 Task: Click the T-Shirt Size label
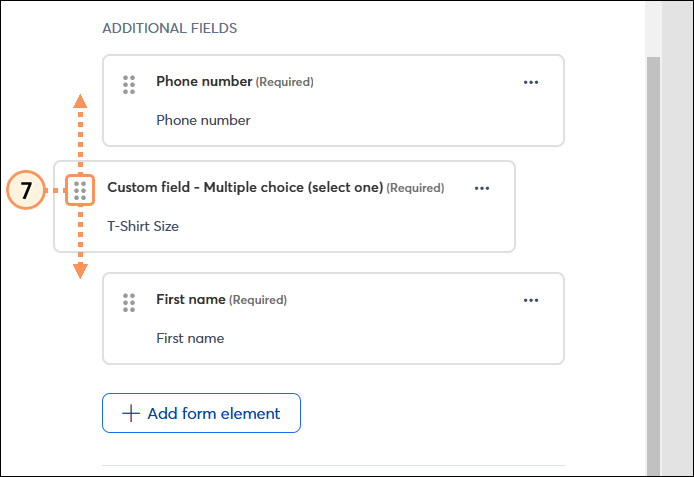coord(143,226)
